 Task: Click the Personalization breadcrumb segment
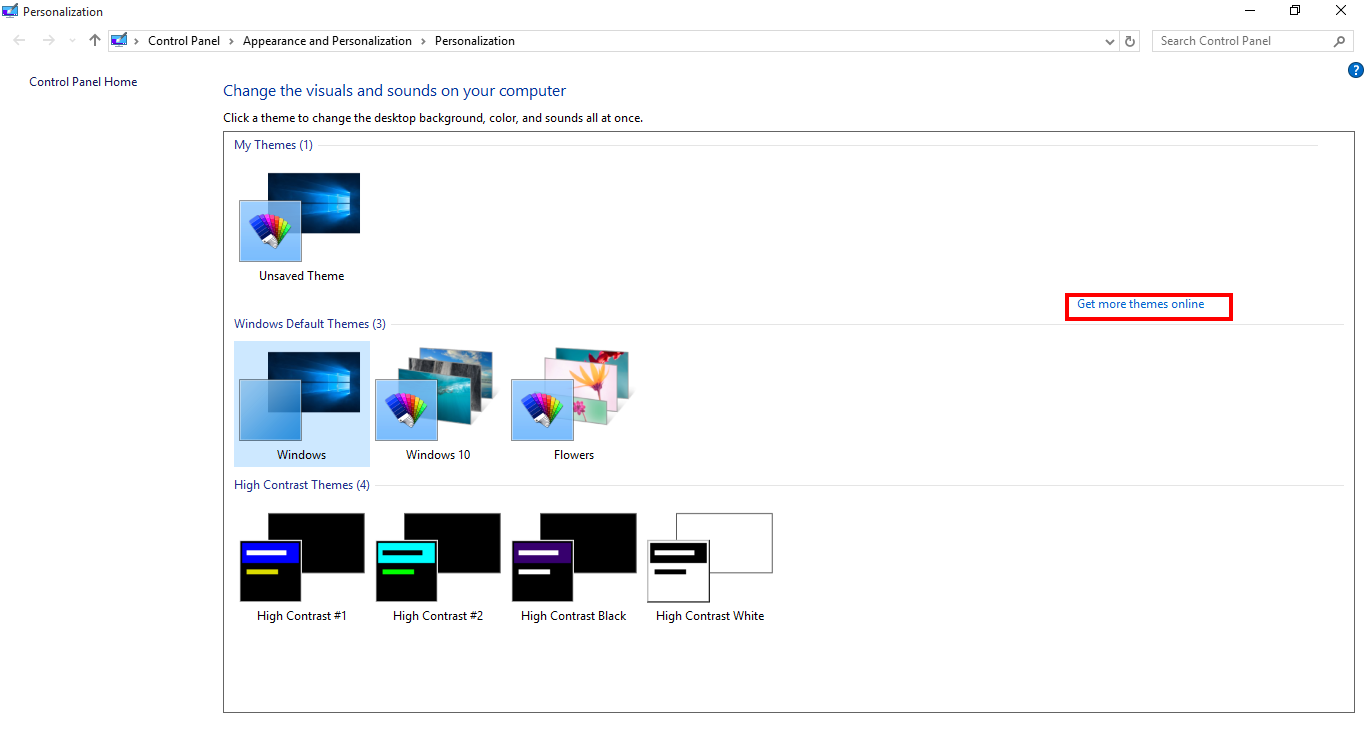coord(475,41)
